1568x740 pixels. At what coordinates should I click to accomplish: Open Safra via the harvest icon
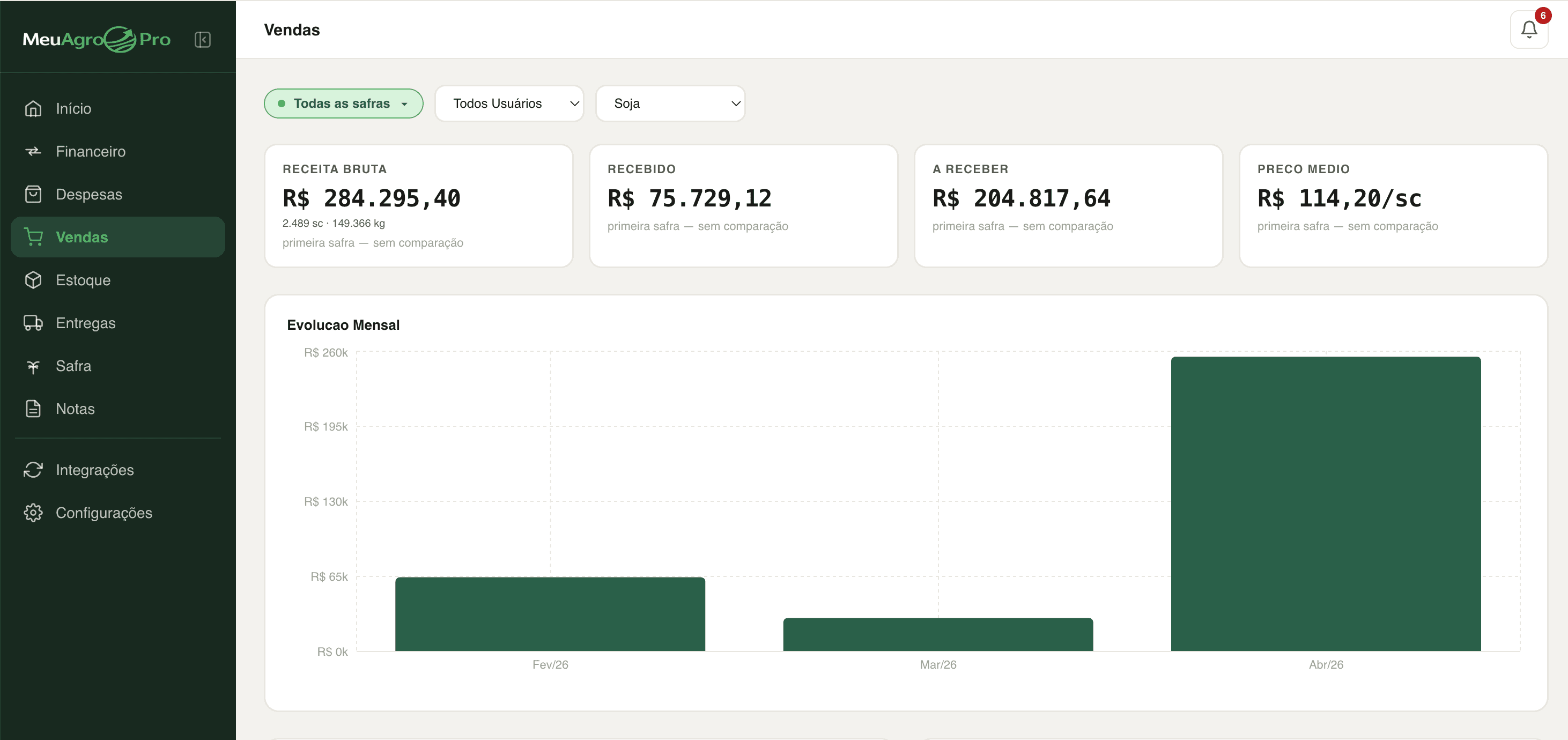33,366
